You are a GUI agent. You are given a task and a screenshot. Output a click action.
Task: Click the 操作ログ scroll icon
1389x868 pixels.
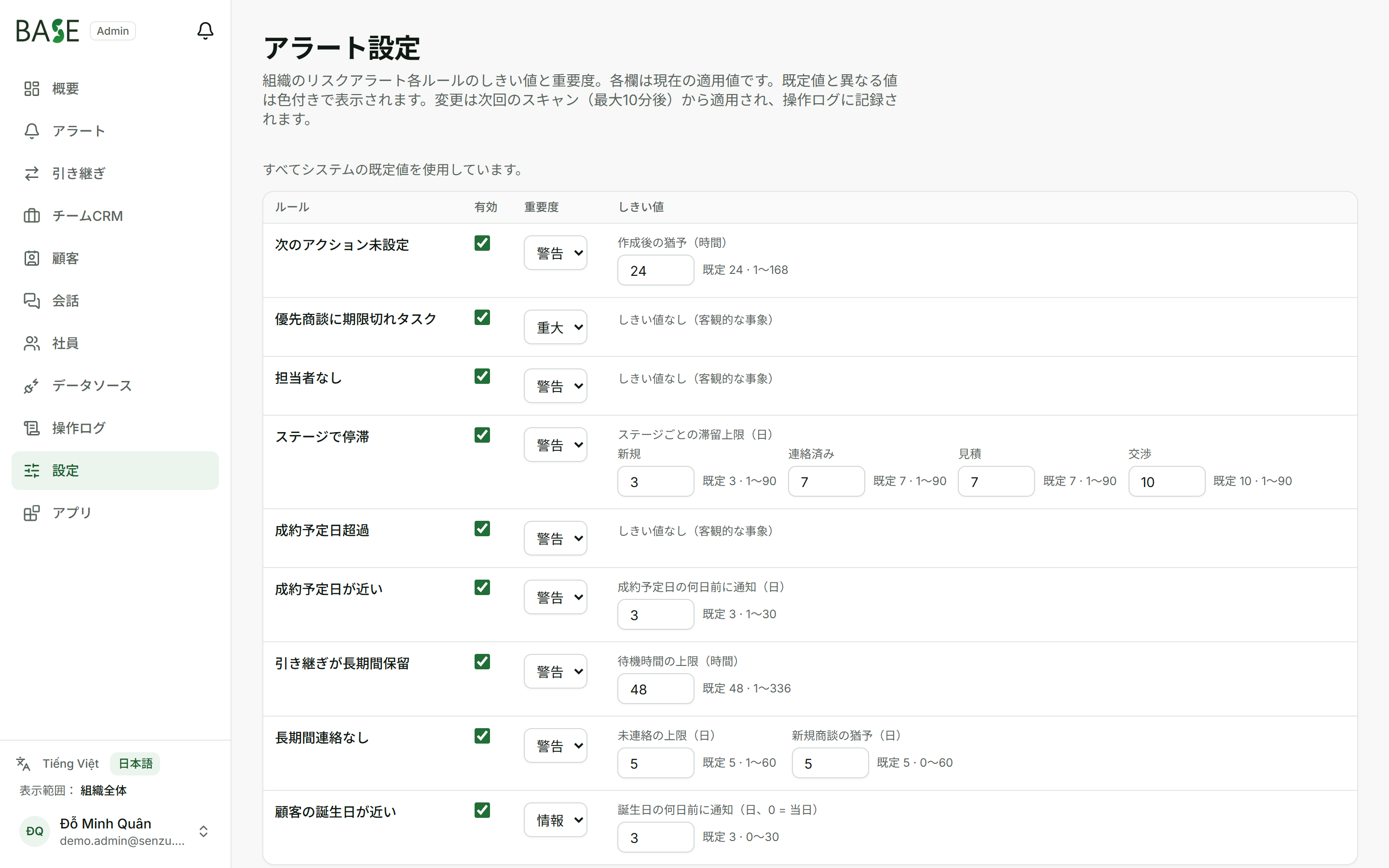(x=31, y=428)
